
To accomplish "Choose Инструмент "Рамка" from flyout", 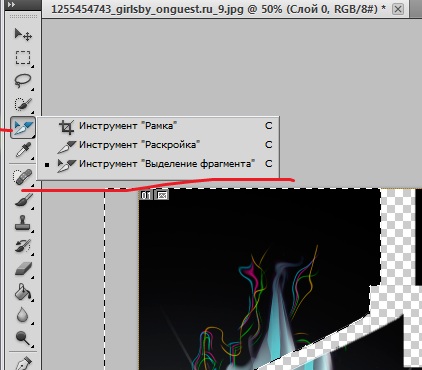I will (x=158, y=126).
